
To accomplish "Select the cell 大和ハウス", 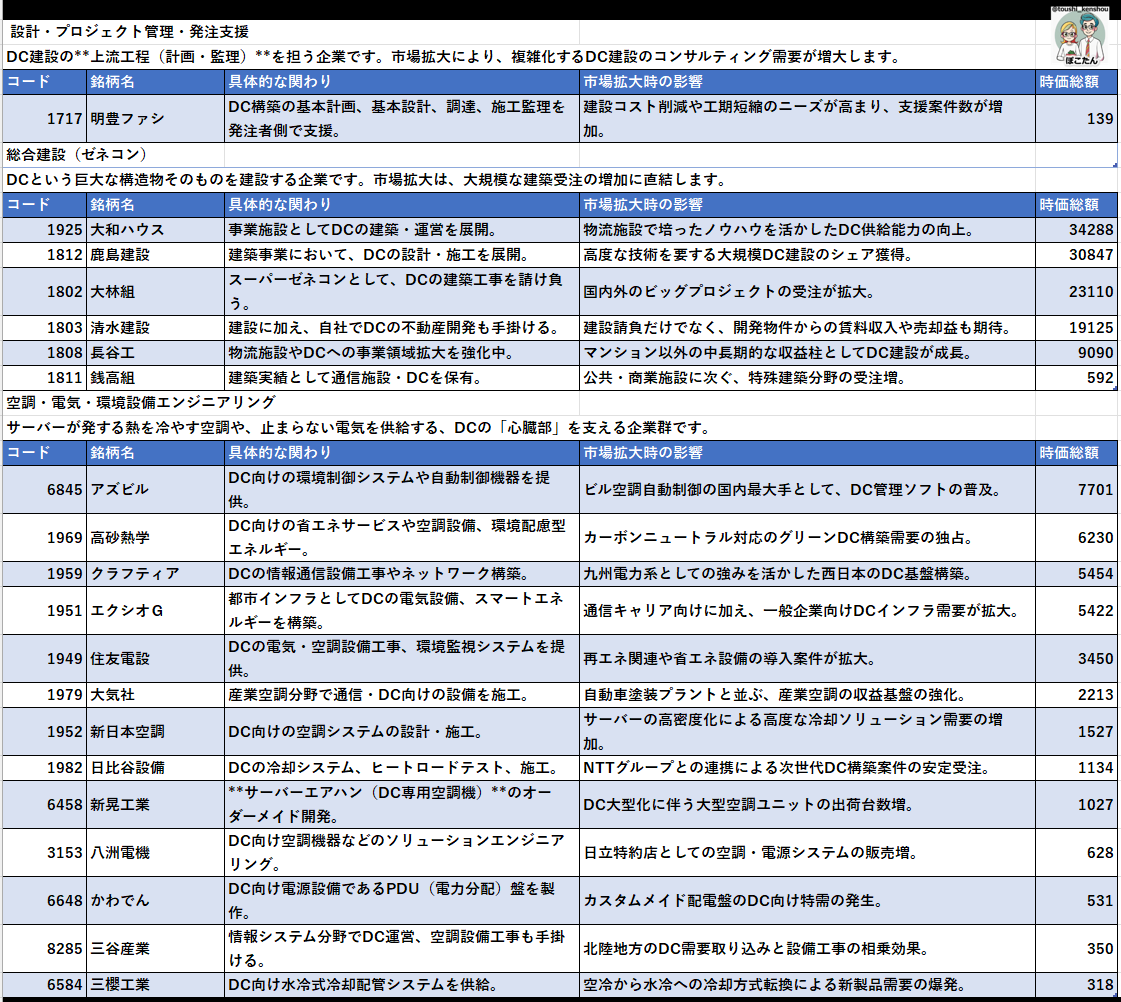I will tap(155, 230).
